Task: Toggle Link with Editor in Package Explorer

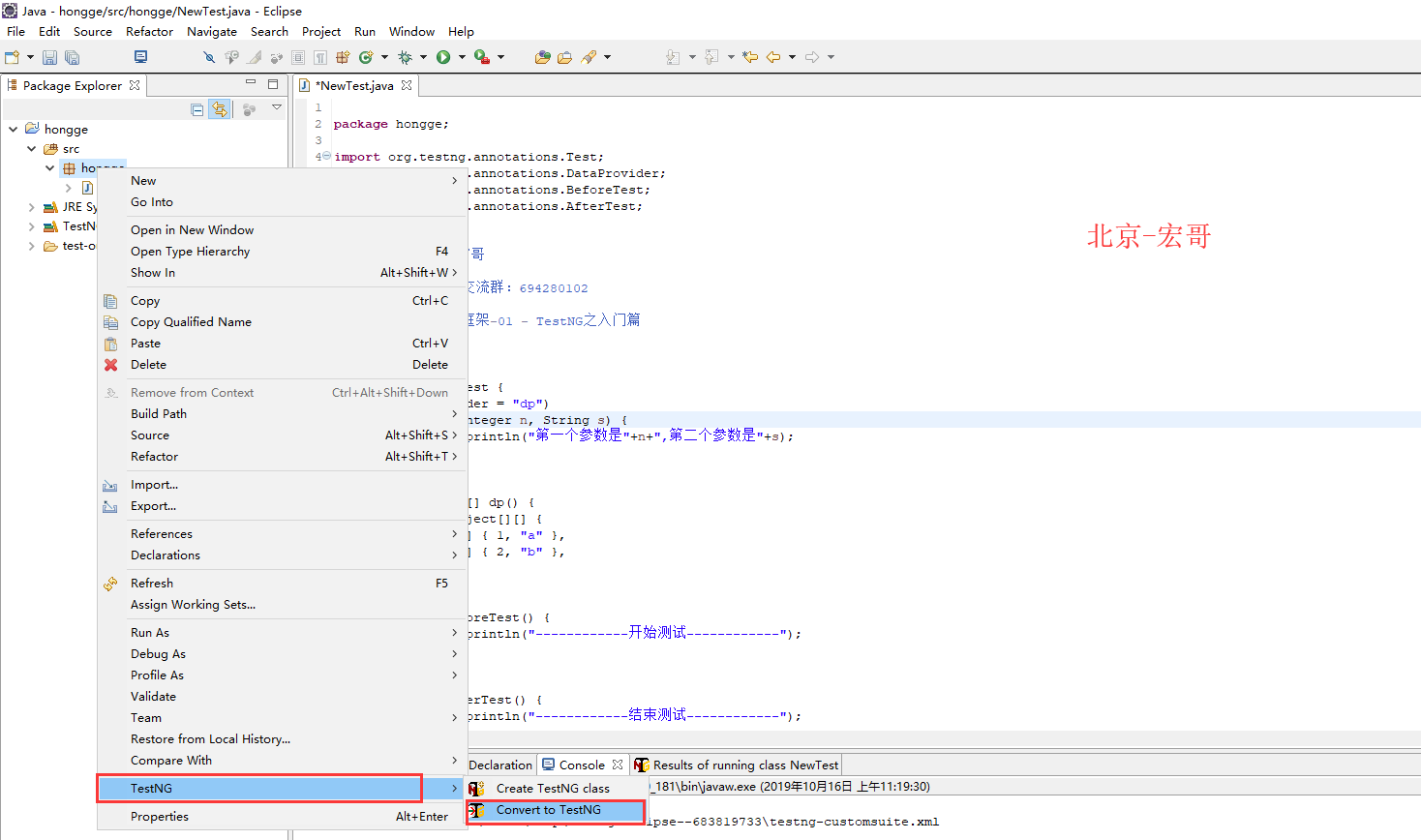Action: point(221,109)
